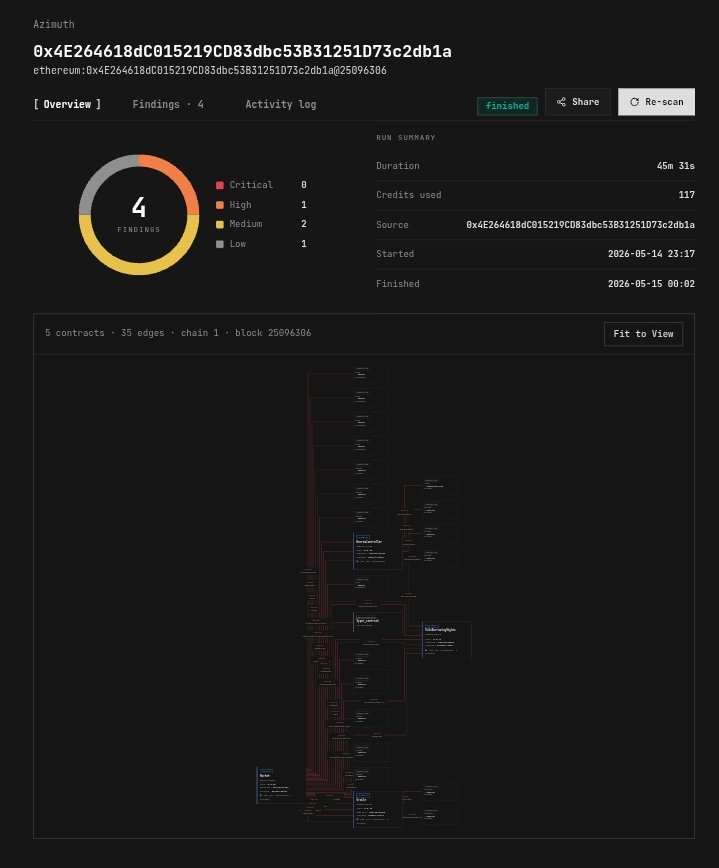The image size is (719, 868).
Task: Click the RUN SUMMARY heading
Action: tap(406, 138)
